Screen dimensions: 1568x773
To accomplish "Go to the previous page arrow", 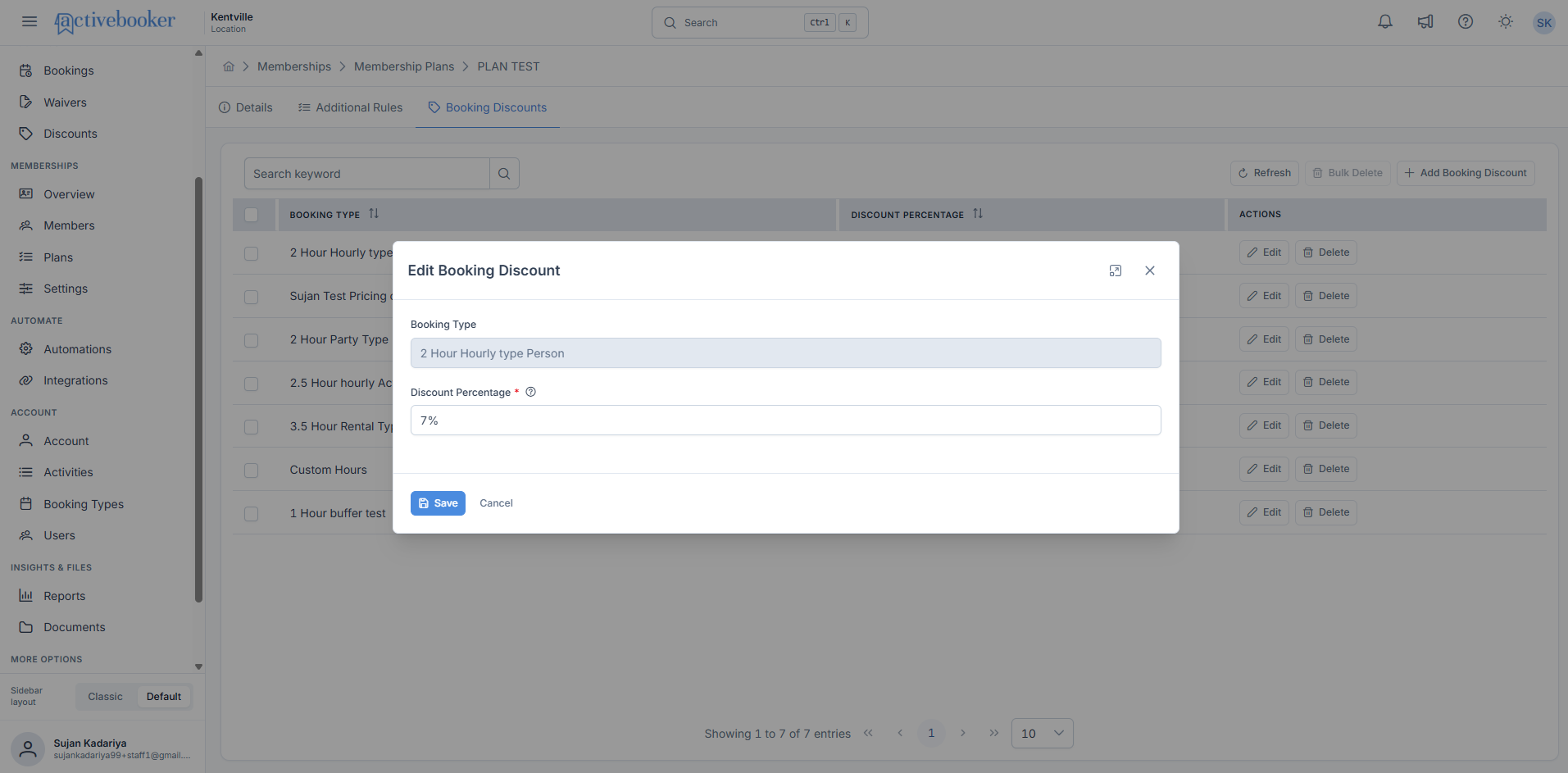I will pyautogui.click(x=900, y=733).
